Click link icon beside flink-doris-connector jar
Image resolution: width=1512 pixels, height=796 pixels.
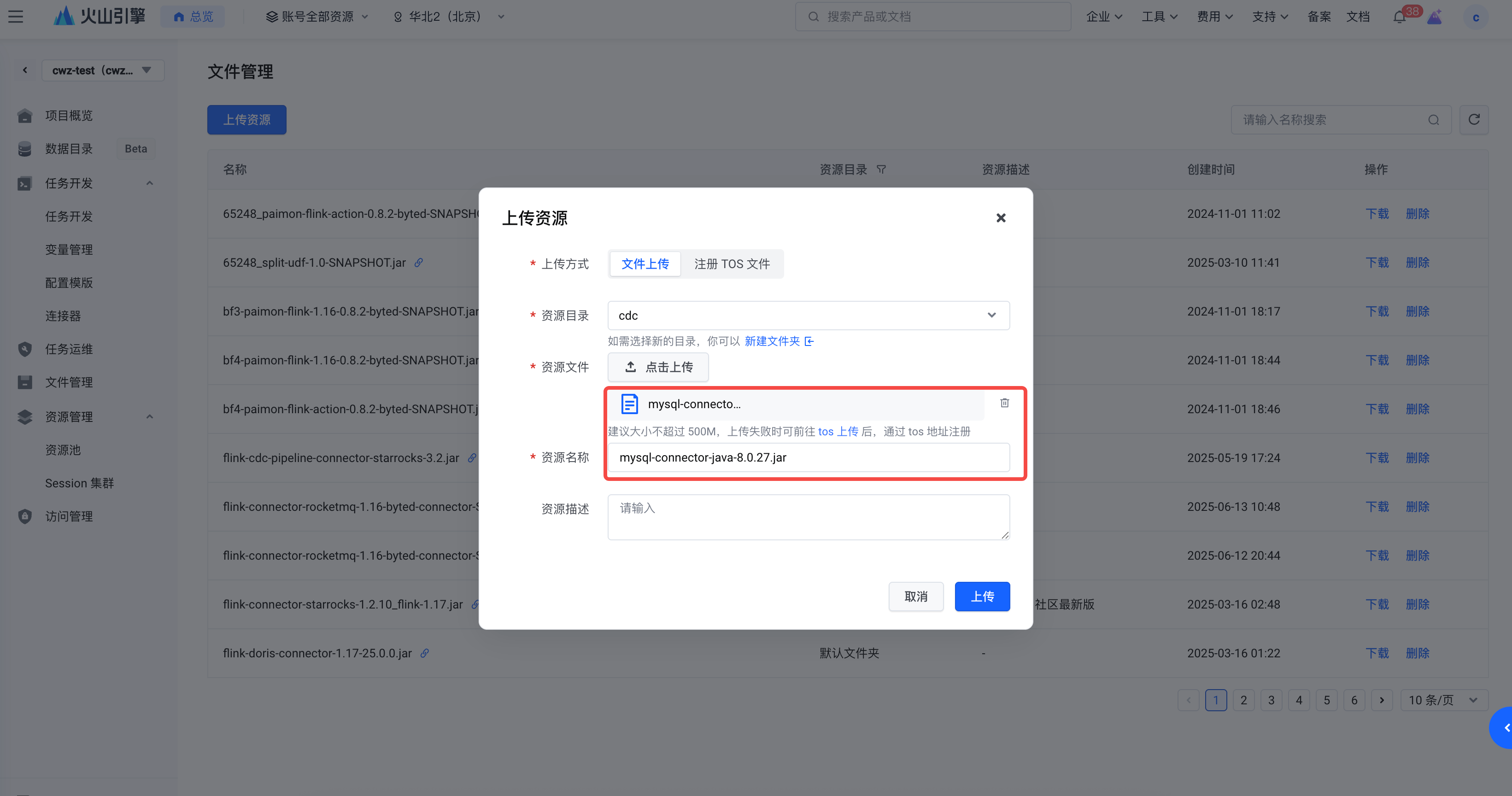(424, 653)
